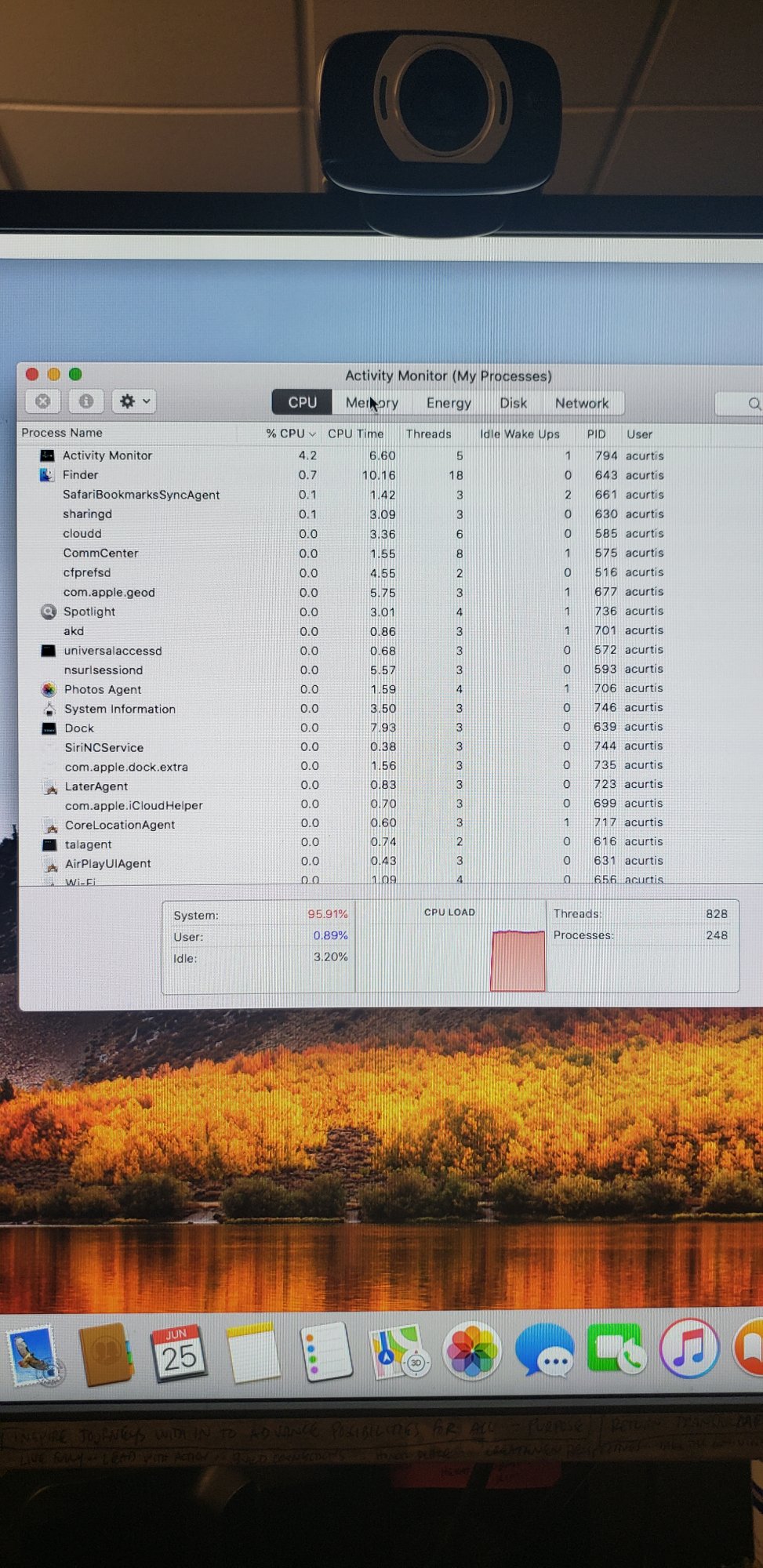The image size is (763, 1568).
Task: Sort by CPU Time column header
Action: click(355, 434)
